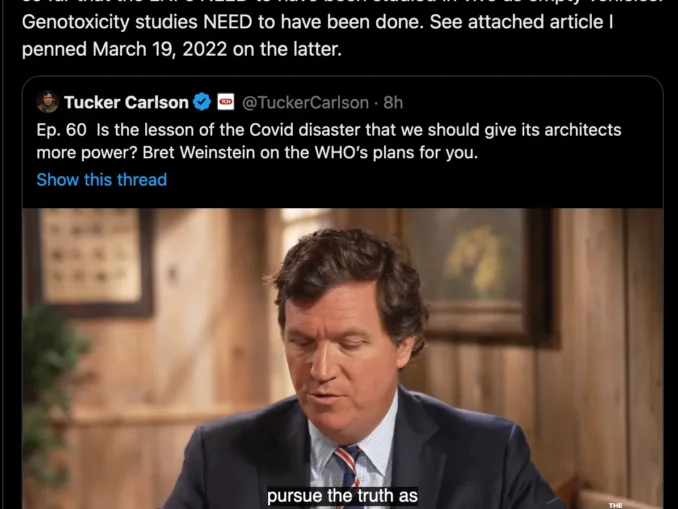Open Tucker Carlson's profile avatar
This screenshot has width=678, height=509.
pos(48,102)
